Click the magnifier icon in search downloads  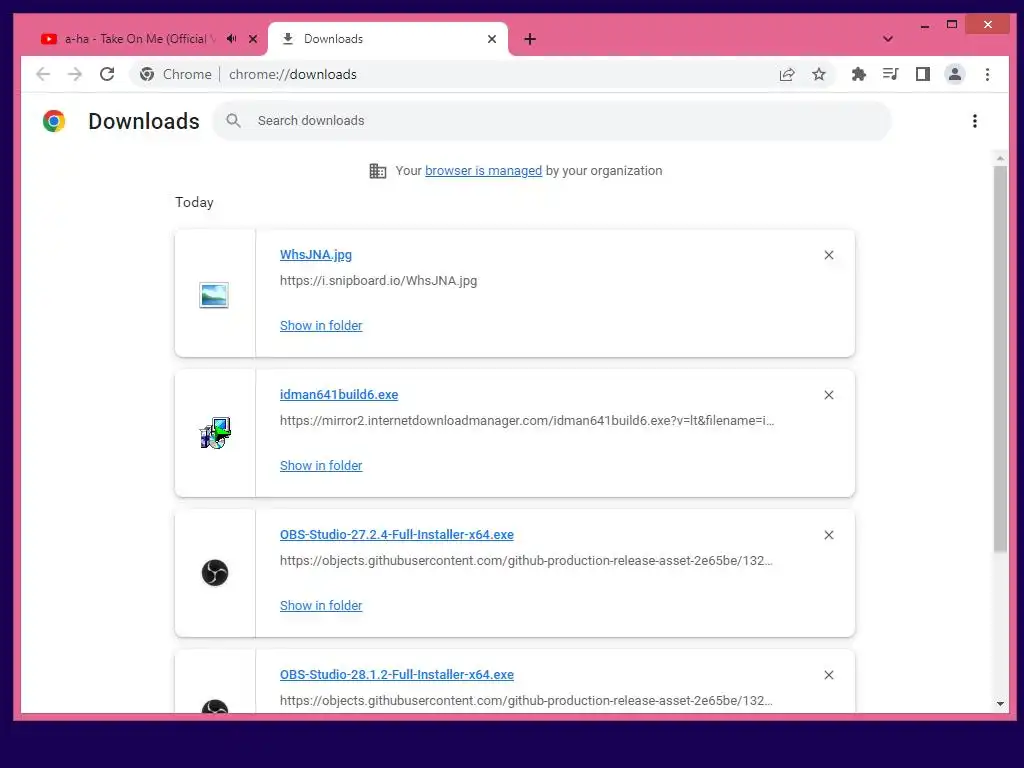[233, 121]
